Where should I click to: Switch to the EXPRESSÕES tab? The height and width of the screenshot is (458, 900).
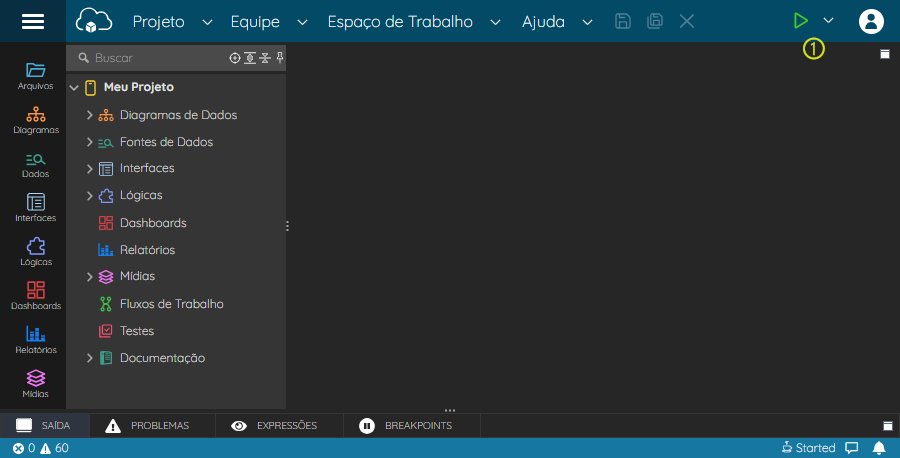[280, 425]
